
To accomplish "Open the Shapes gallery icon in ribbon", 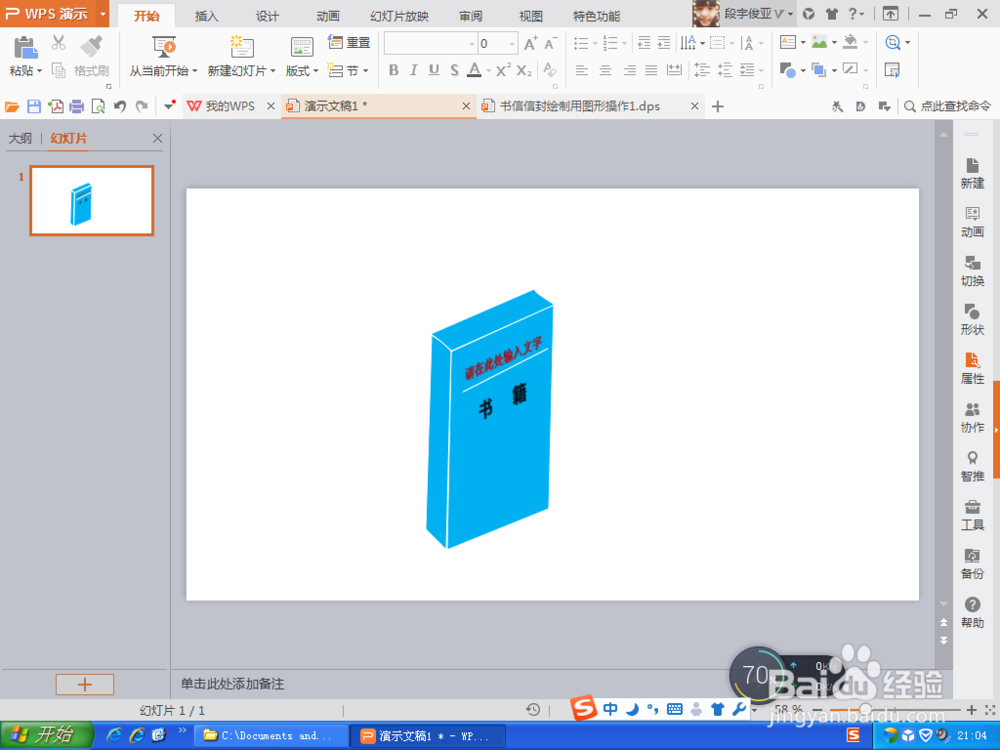I will click(x=788, y=70).
